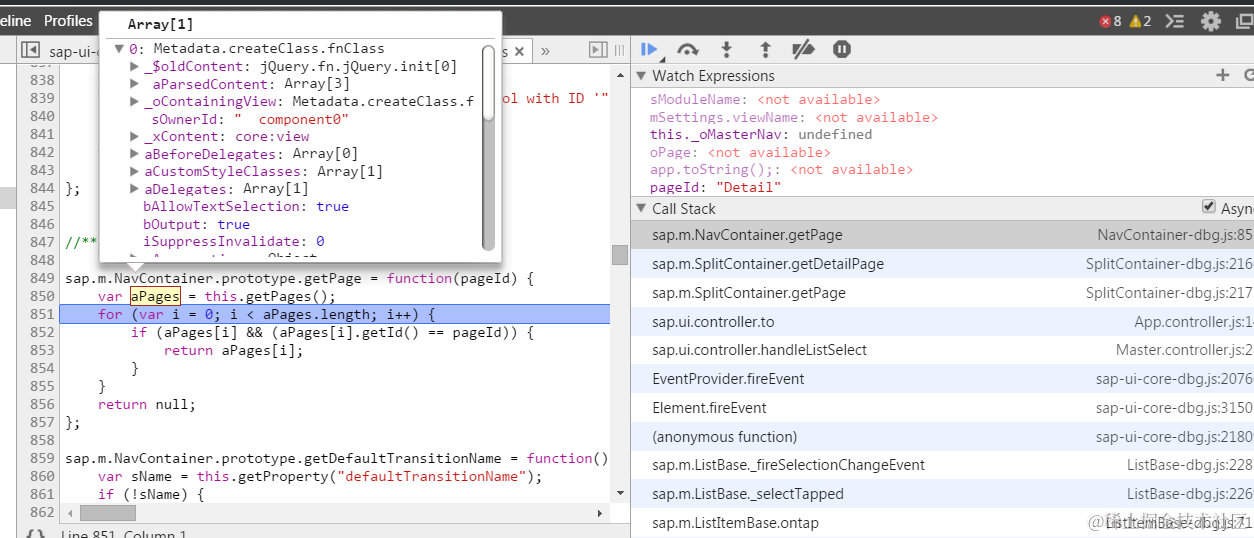Click the oPage watch expression
This screenshot has width=1254, height=538.
[740, 152]
